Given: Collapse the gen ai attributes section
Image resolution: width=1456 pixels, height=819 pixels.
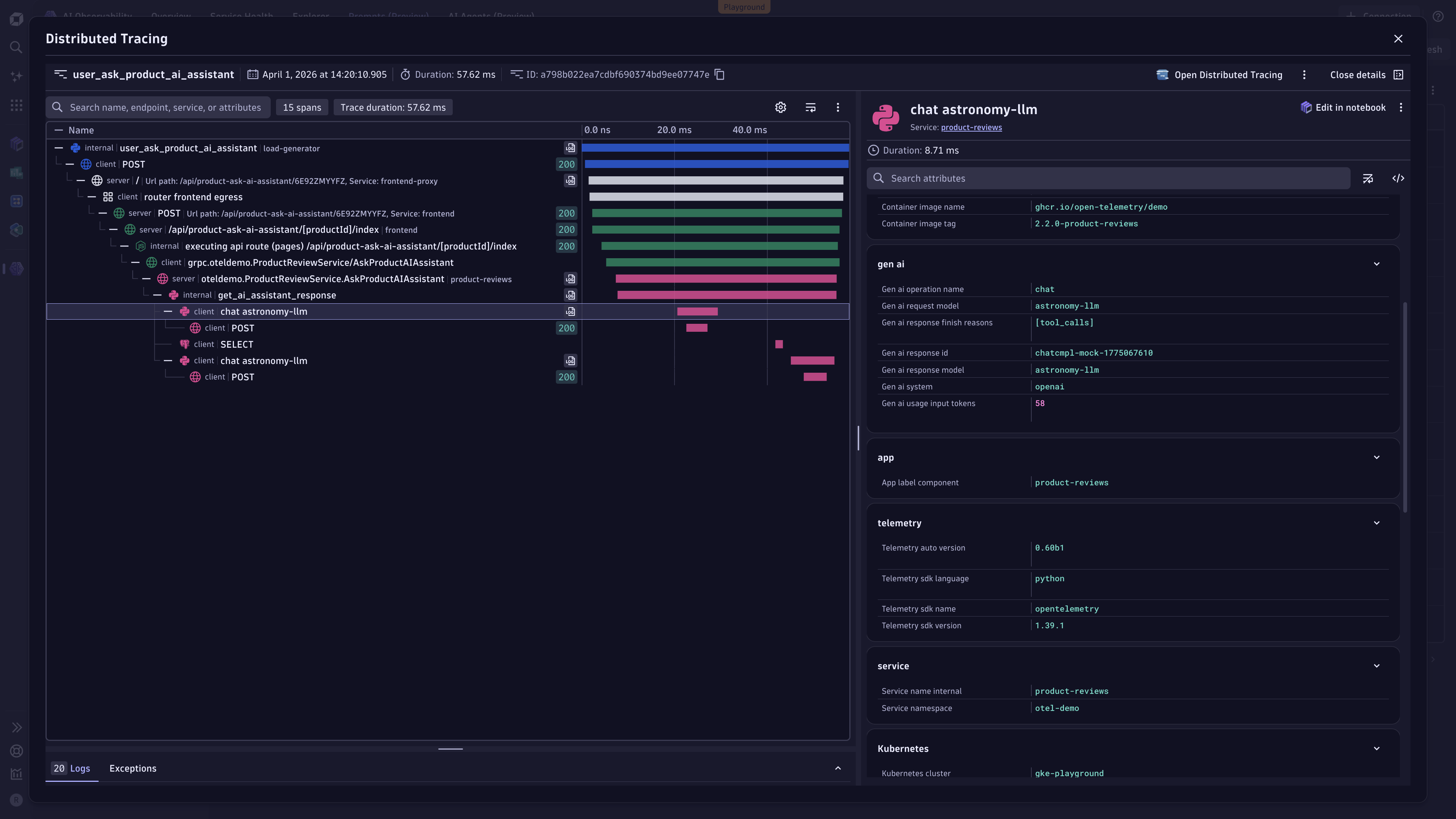Looking at the screenshot, I should pos(1376,264).
